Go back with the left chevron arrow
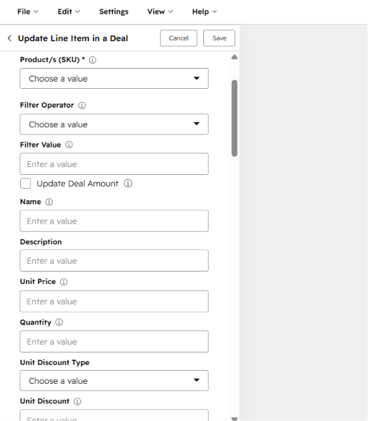Image resolution: width=368 pixels, height=421 pixels. tap(9, 38)
